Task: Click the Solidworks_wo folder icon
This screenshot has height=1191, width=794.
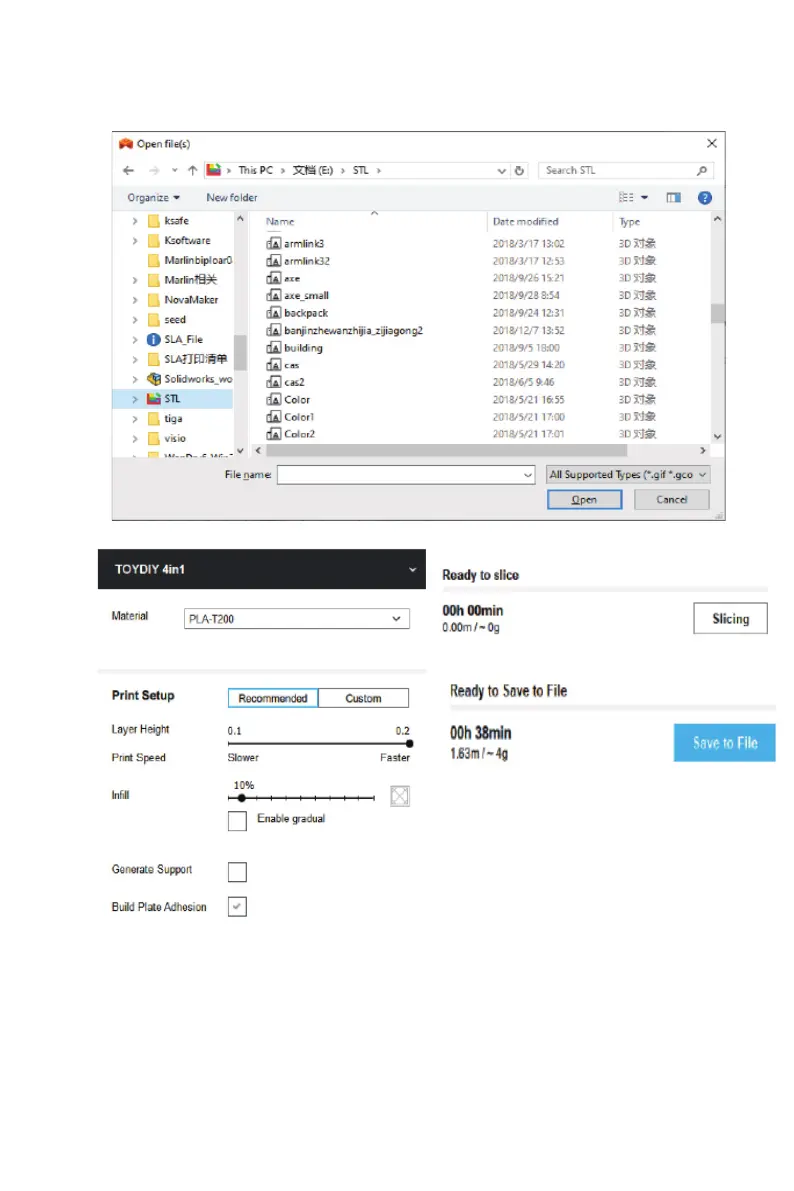Action: [x=153, y=379]
